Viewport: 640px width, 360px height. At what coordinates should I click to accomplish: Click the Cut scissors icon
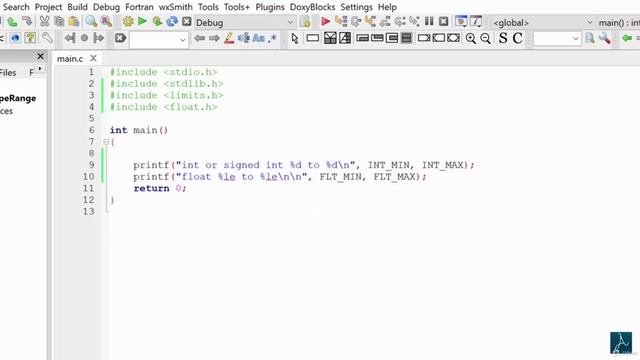tap(44, 22)
